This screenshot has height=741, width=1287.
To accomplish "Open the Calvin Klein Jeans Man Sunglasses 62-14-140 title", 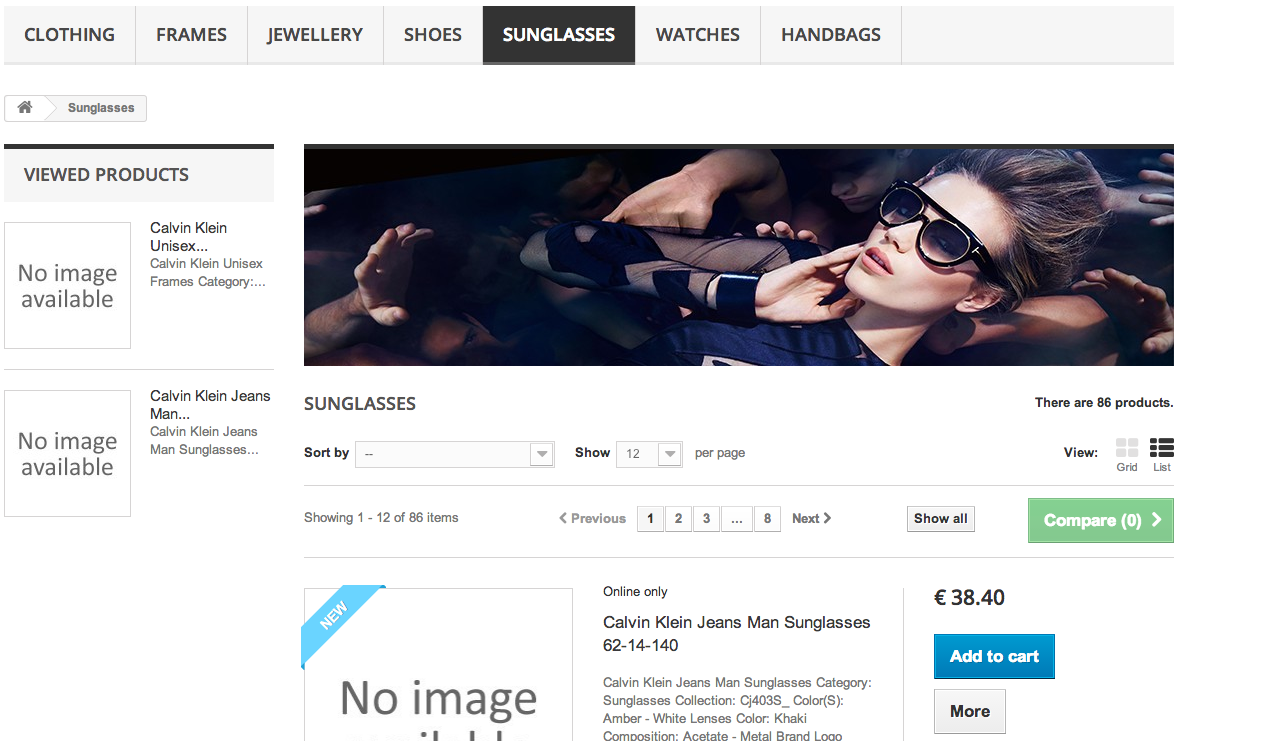I will click(x=737, y=634).
